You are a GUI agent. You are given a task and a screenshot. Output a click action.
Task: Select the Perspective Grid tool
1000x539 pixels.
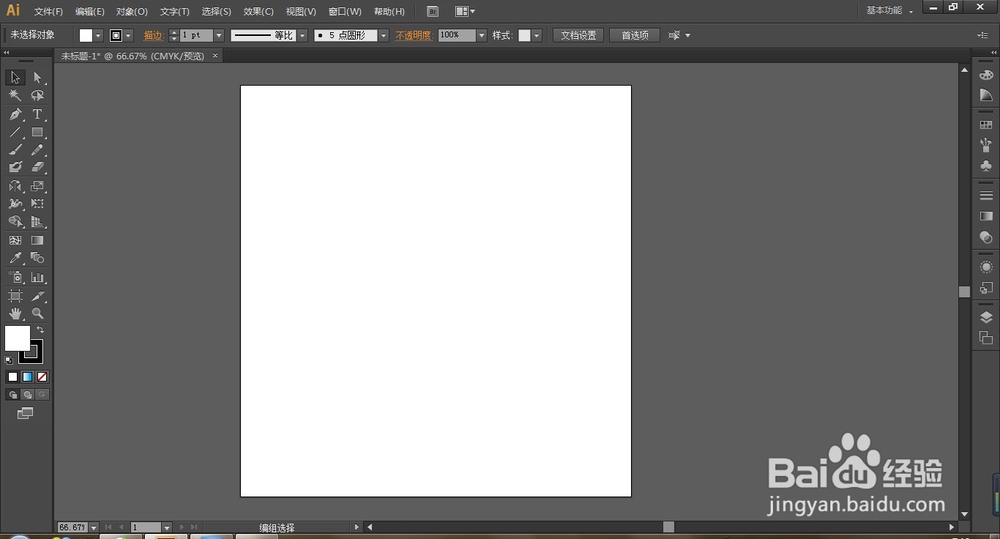click(37, 222)
